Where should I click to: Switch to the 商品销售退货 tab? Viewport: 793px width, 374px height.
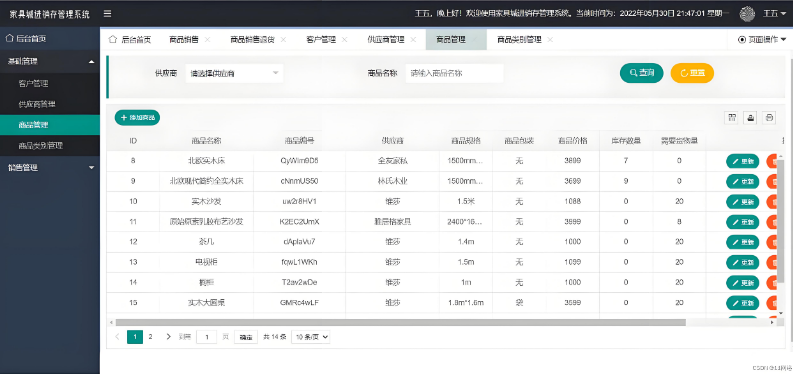252,39
